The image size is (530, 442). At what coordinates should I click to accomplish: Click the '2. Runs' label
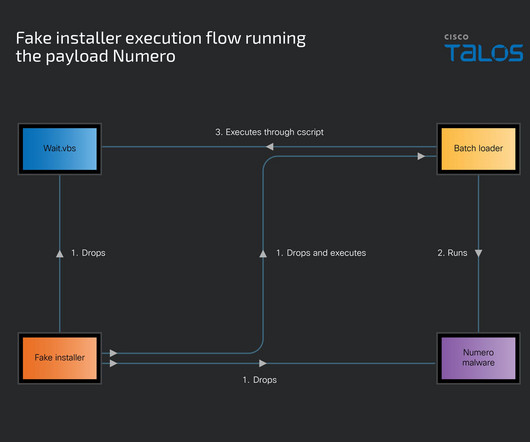click(452, 253)
